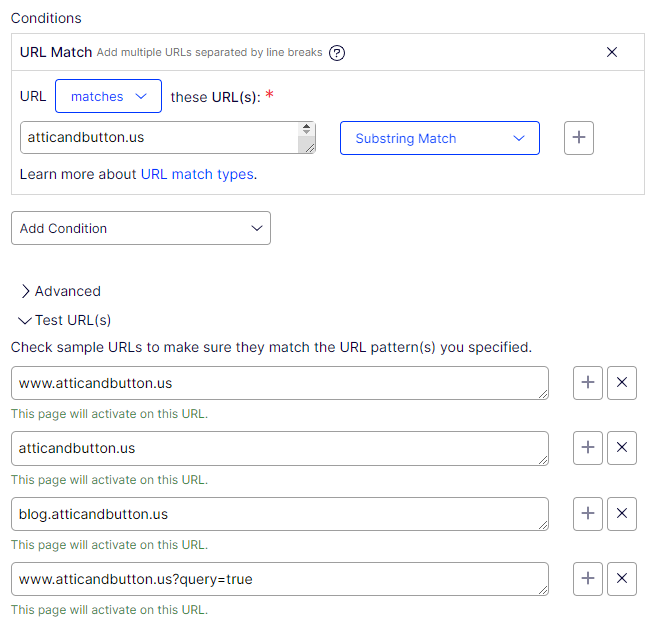Delete the query=true test URL row
Viewport: 655px width, 633px height.
[x=622, y=579]
